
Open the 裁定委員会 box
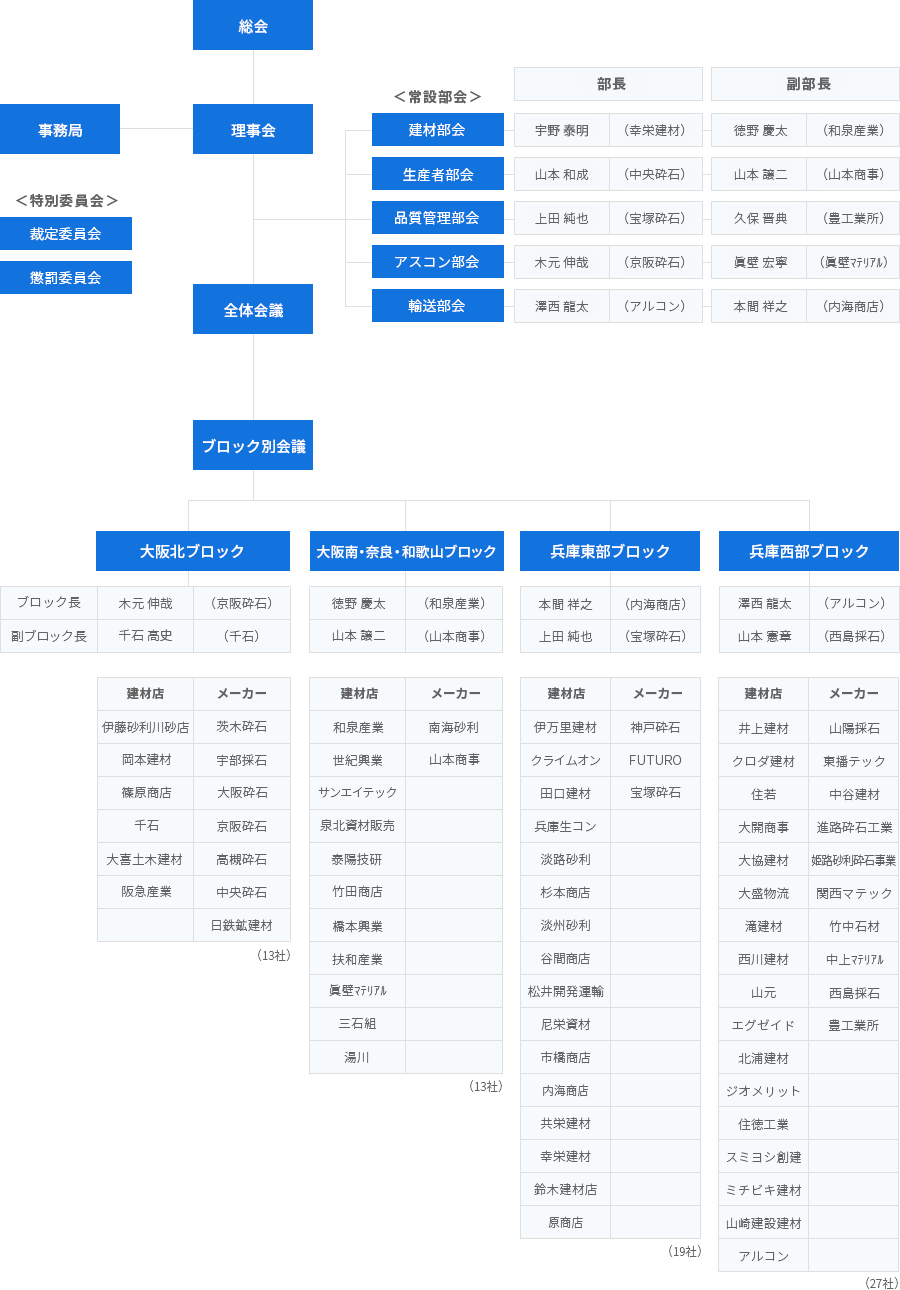[x=66, y=233]
